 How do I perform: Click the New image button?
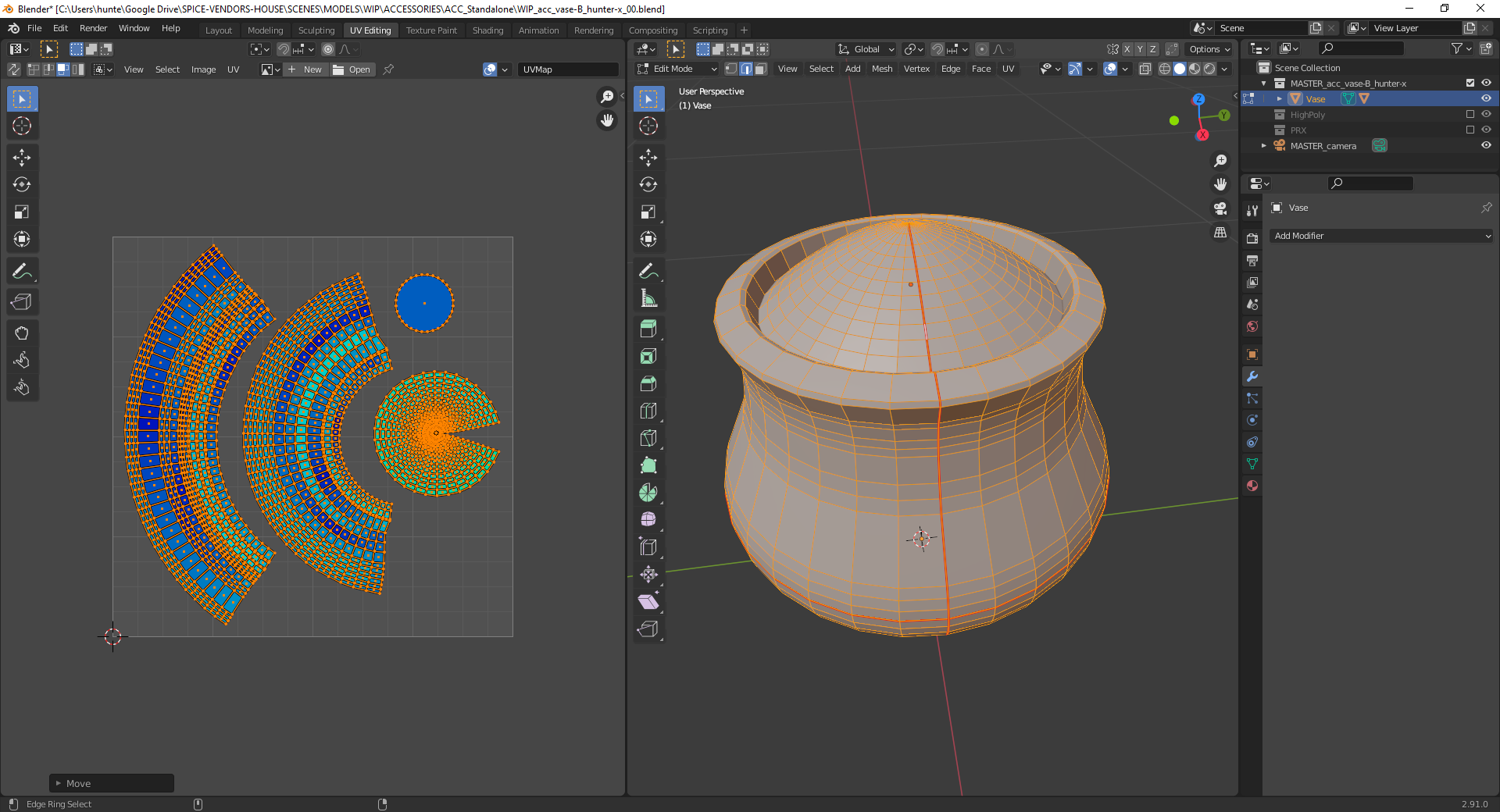coord(305,69)
